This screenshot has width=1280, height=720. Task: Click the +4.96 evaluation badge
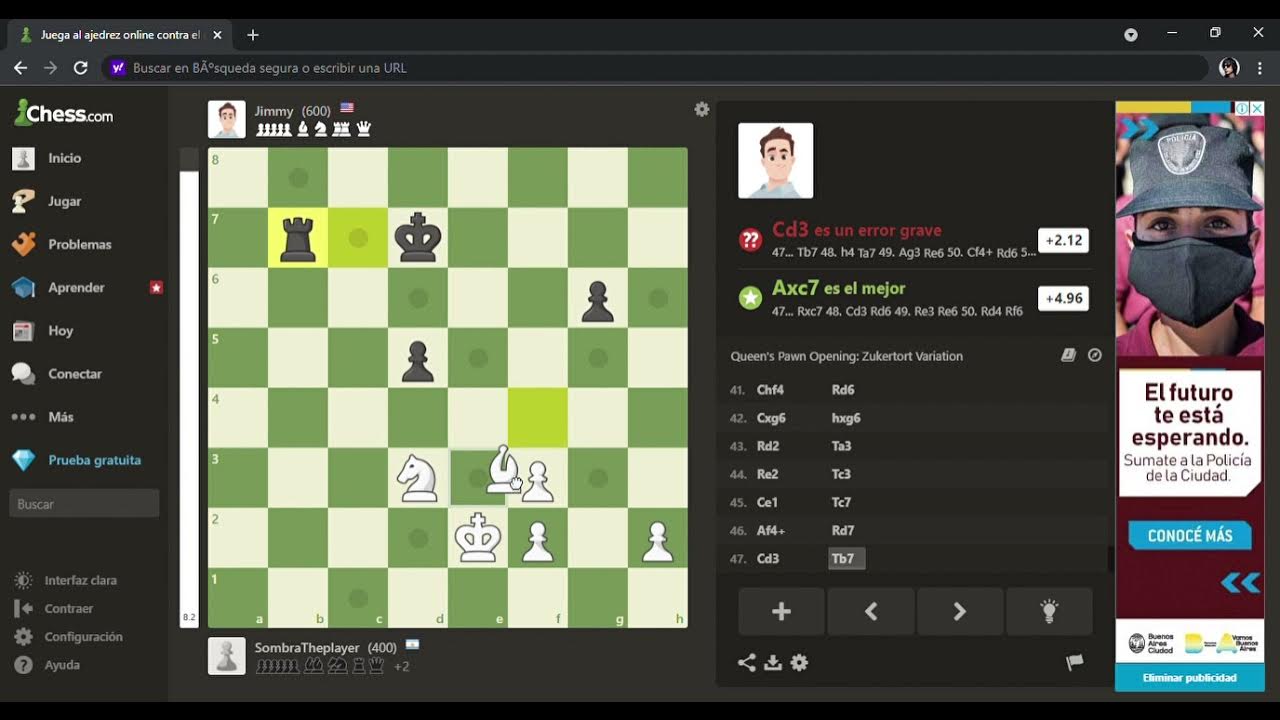click(x=1063, y=298)
